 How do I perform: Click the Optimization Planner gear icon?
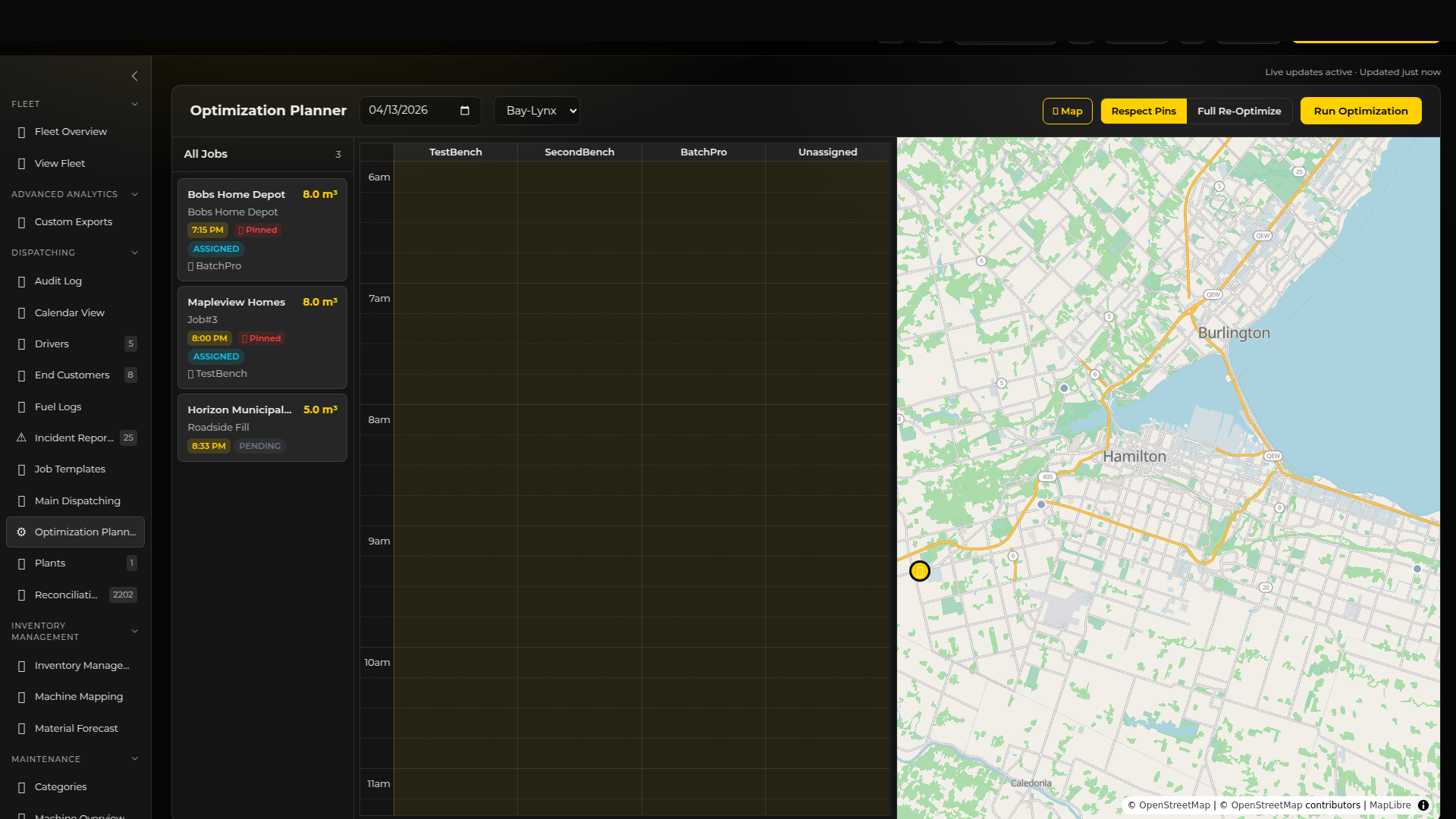click(x=20, y=532)
